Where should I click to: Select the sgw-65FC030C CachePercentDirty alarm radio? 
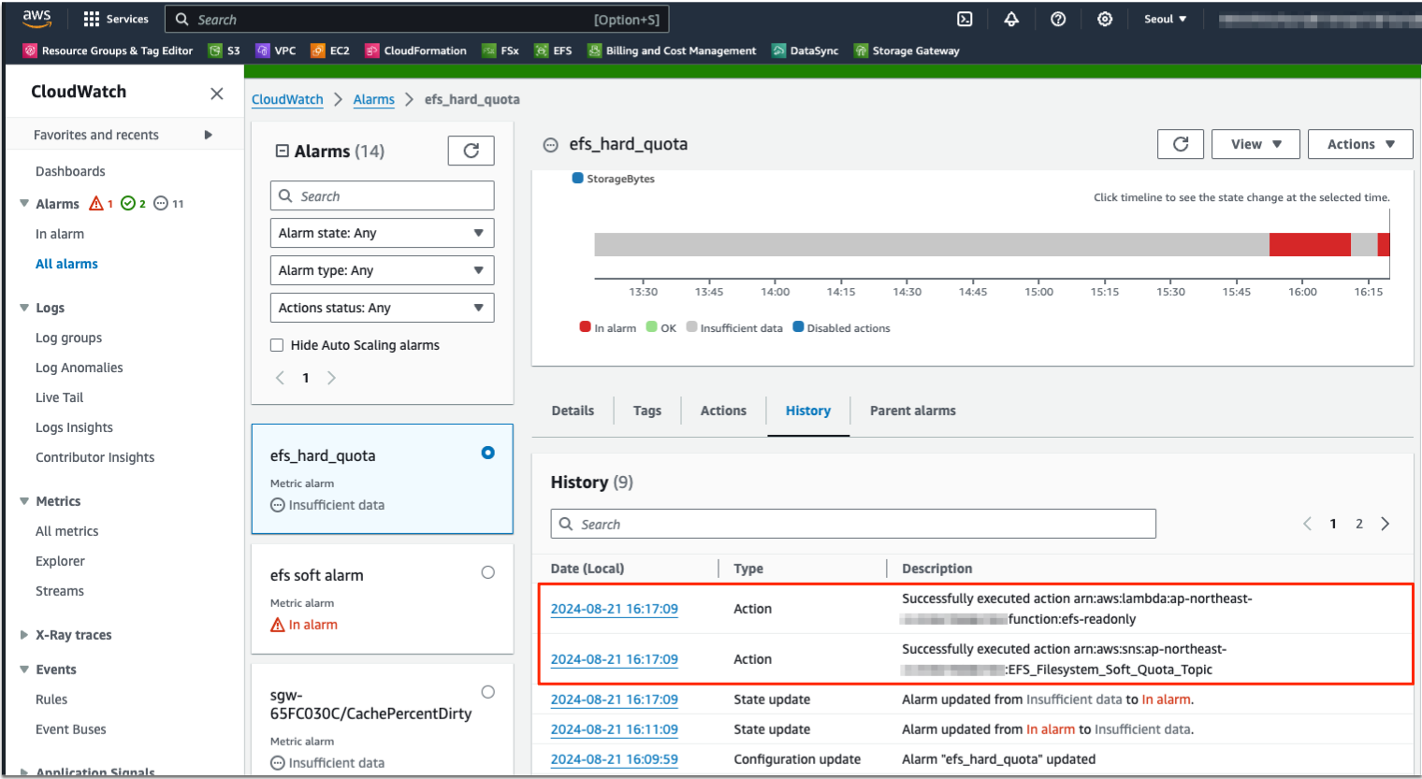488,692
